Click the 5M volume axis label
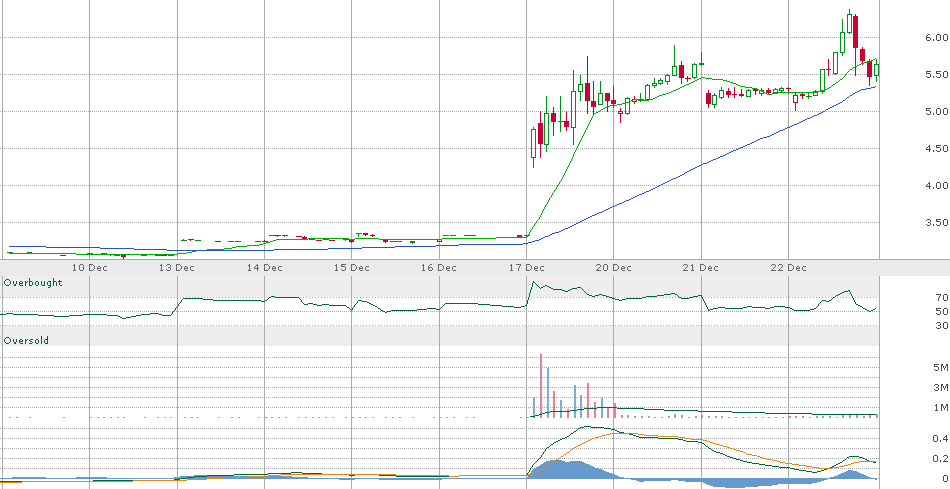 pos(940,367)
